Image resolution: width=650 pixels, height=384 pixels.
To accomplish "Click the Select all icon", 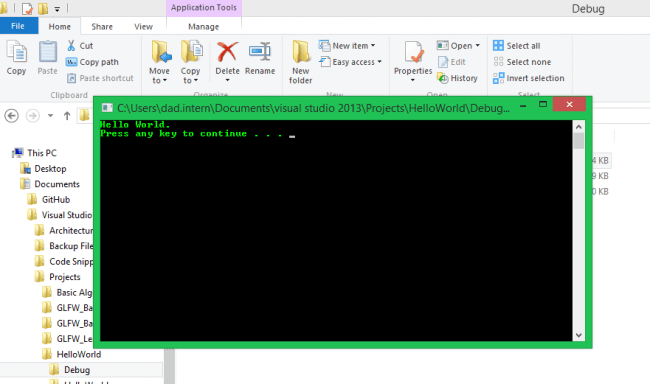I will [498, 46].
